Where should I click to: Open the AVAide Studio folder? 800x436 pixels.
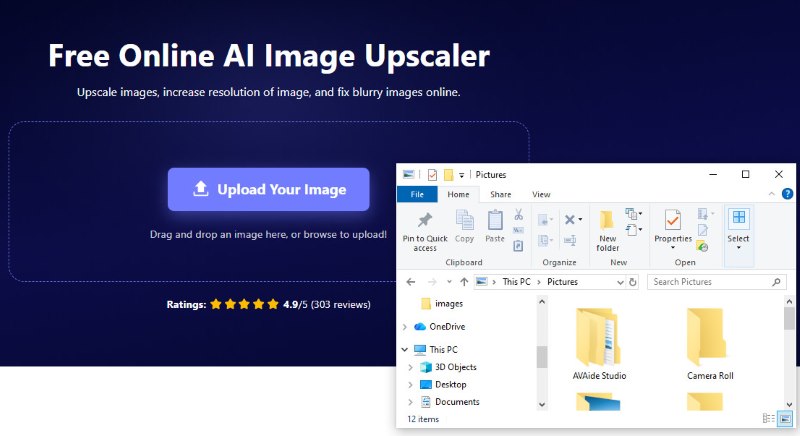(x=598, y=344)
